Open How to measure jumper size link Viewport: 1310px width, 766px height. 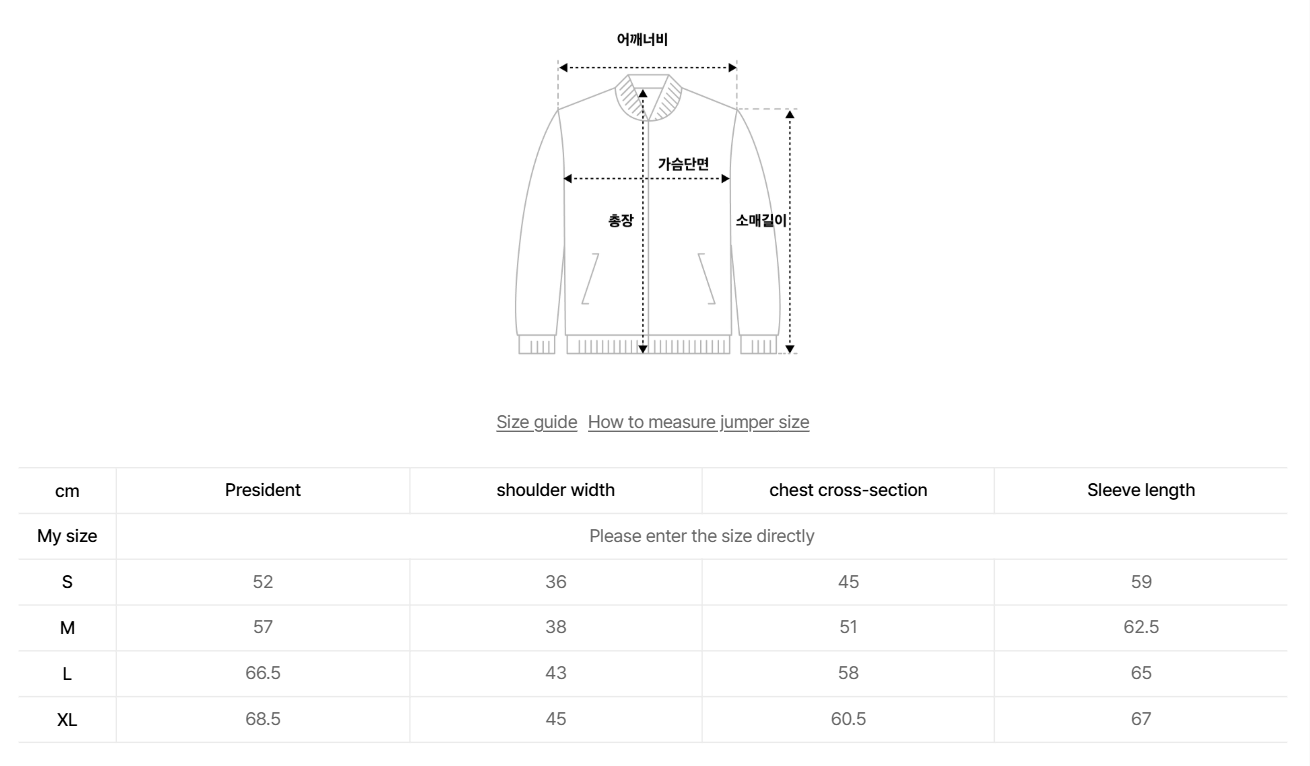tap(698, 422)
